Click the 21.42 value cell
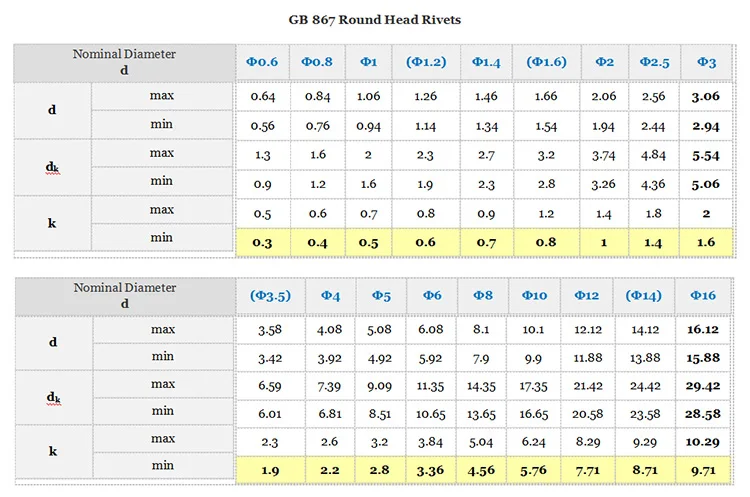 (x=586, y=385)
